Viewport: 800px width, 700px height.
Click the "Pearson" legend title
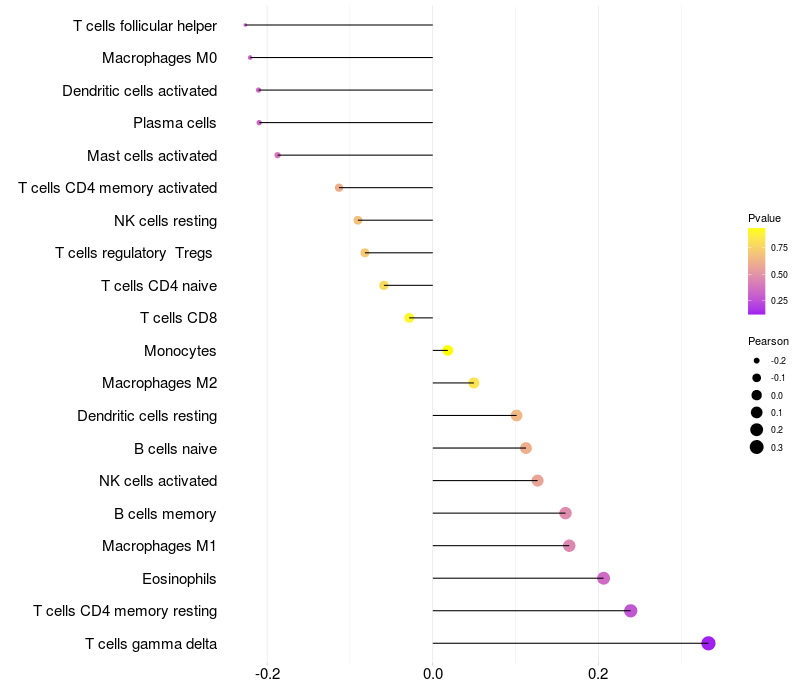768,341
